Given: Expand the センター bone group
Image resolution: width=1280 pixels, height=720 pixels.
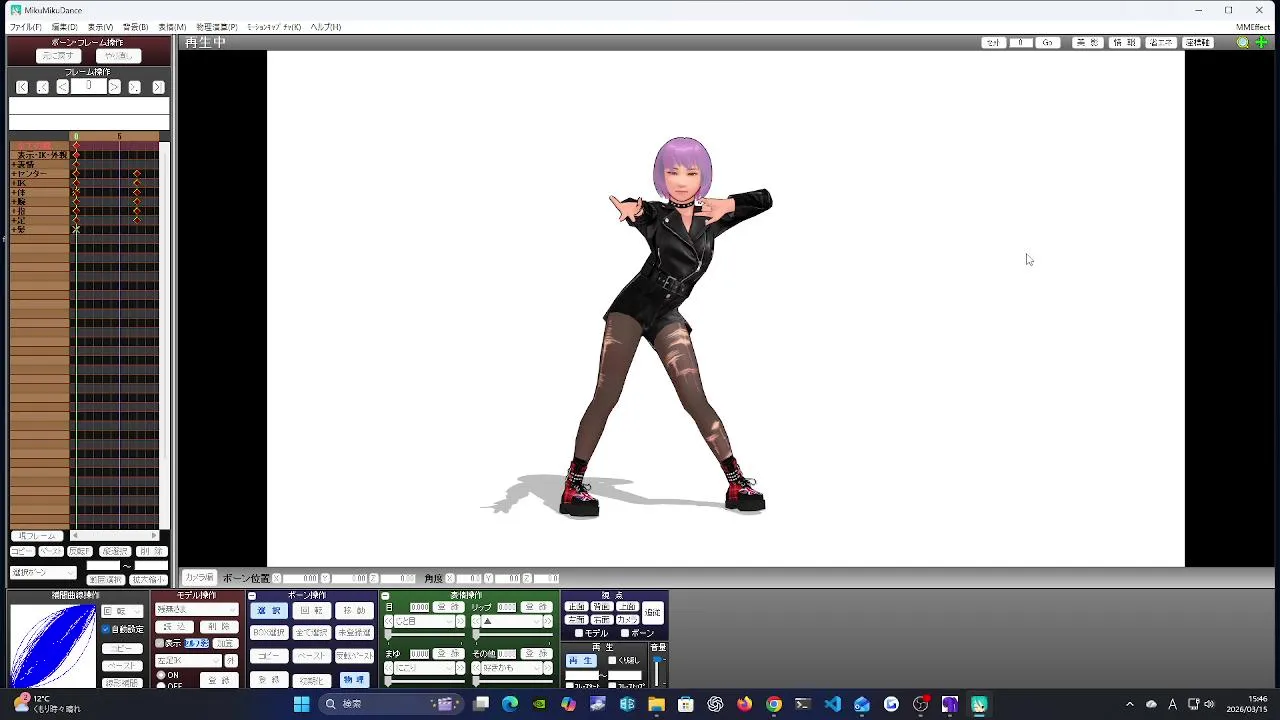Looking at the screenshot, I should 12,174.
